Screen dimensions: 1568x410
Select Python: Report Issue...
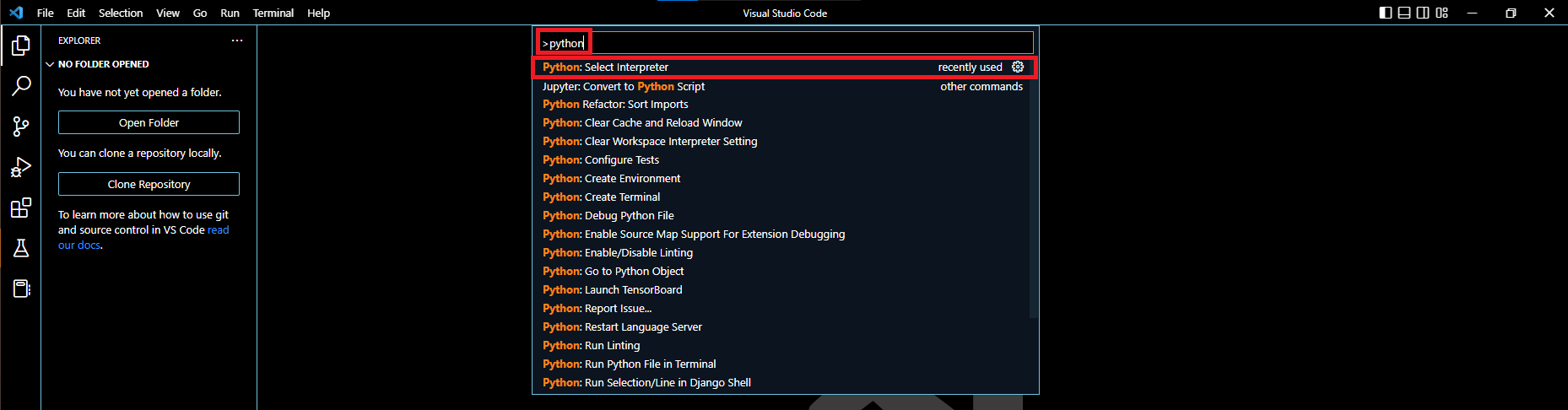781,309
